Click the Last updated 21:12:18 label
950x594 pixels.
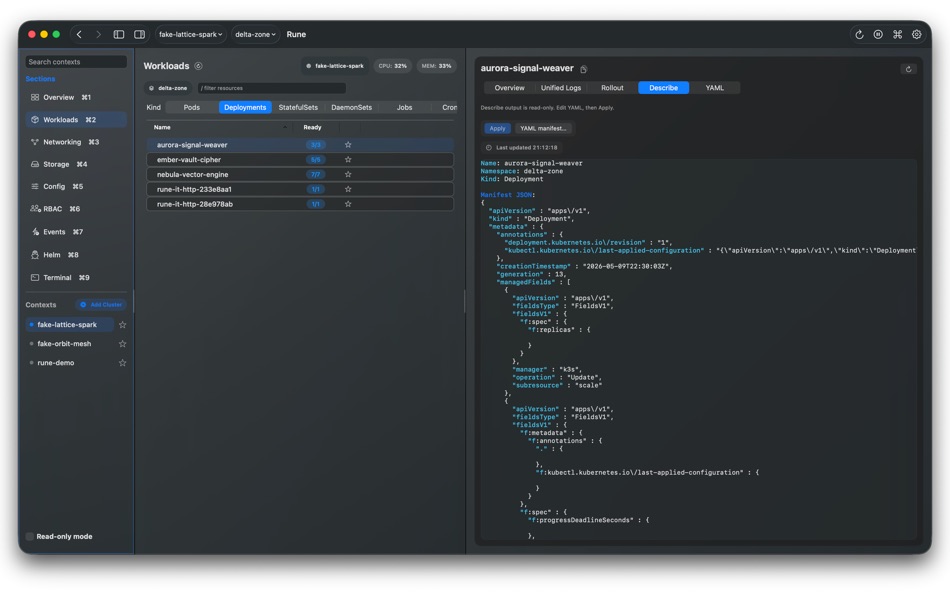point(521,148)
